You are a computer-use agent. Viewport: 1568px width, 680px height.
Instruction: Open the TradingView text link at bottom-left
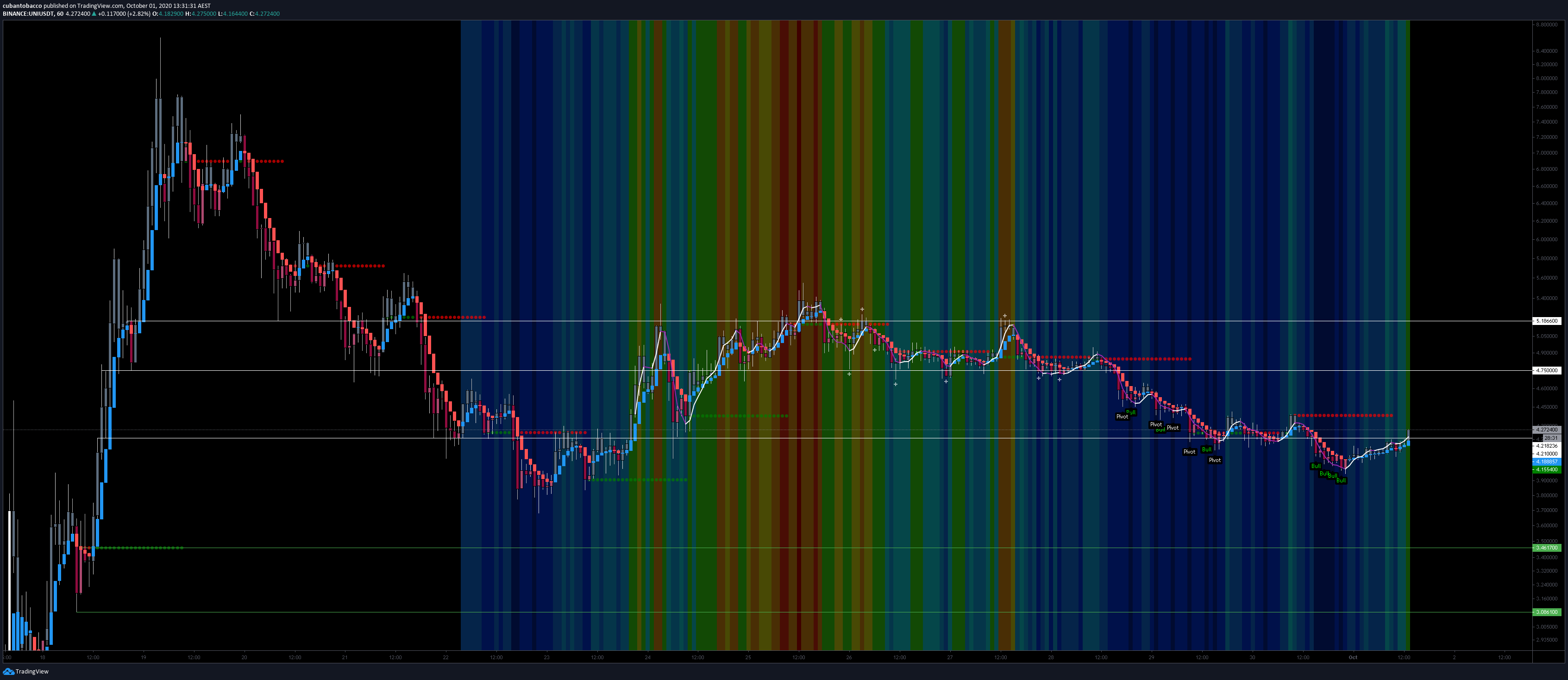click(31, 672)
